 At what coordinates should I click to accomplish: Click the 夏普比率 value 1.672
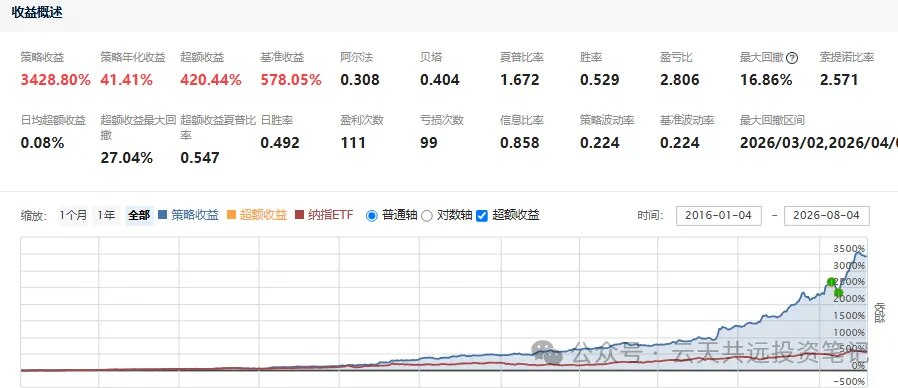tap(519, 80)
